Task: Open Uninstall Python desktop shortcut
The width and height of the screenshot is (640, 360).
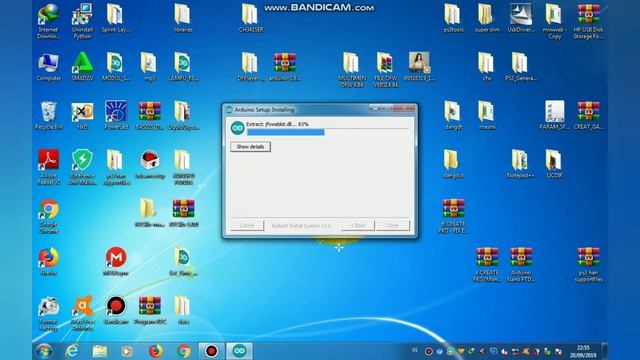Action: tap(82, 21)
